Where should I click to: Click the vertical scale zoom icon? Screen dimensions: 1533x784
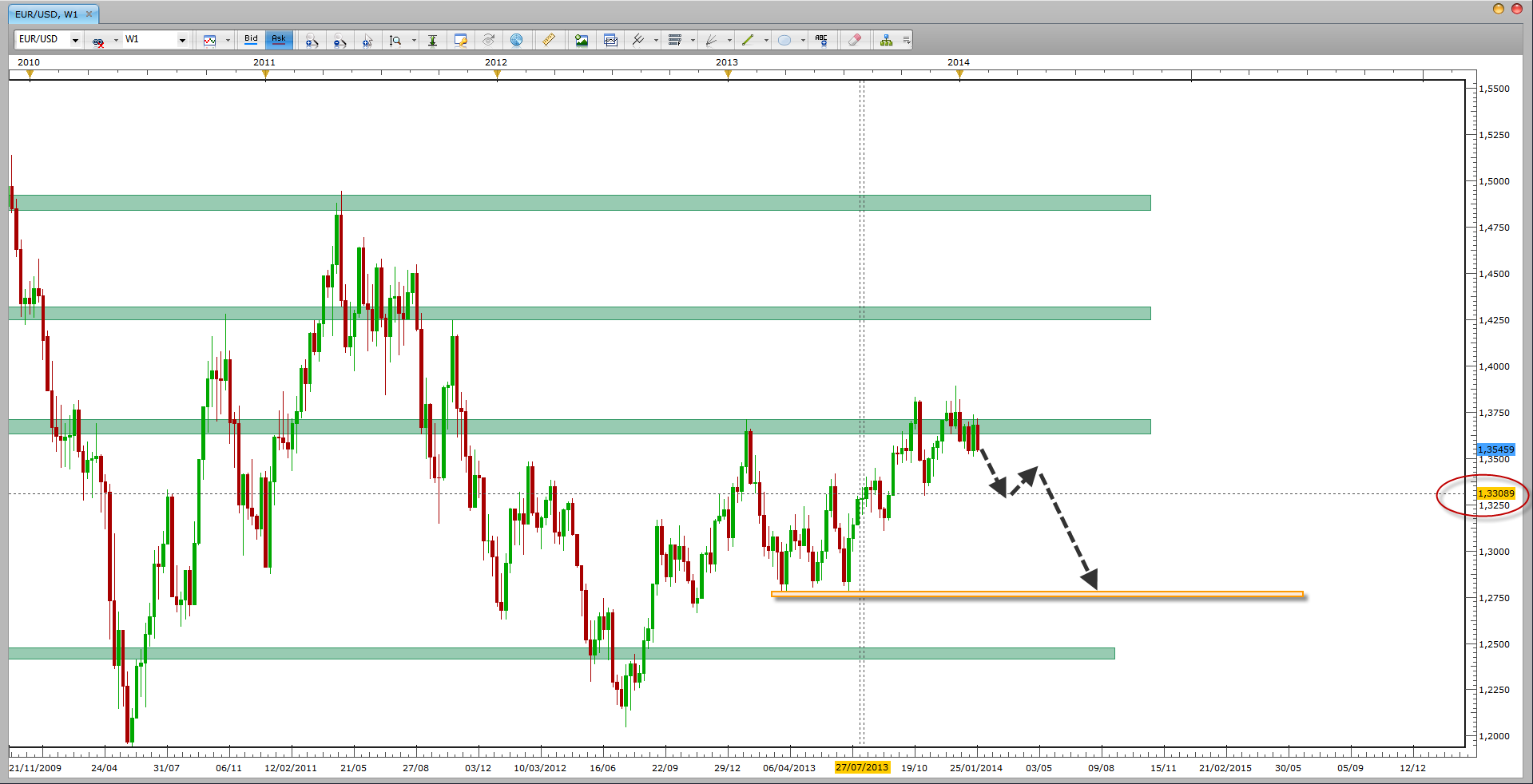coord(395,41)
